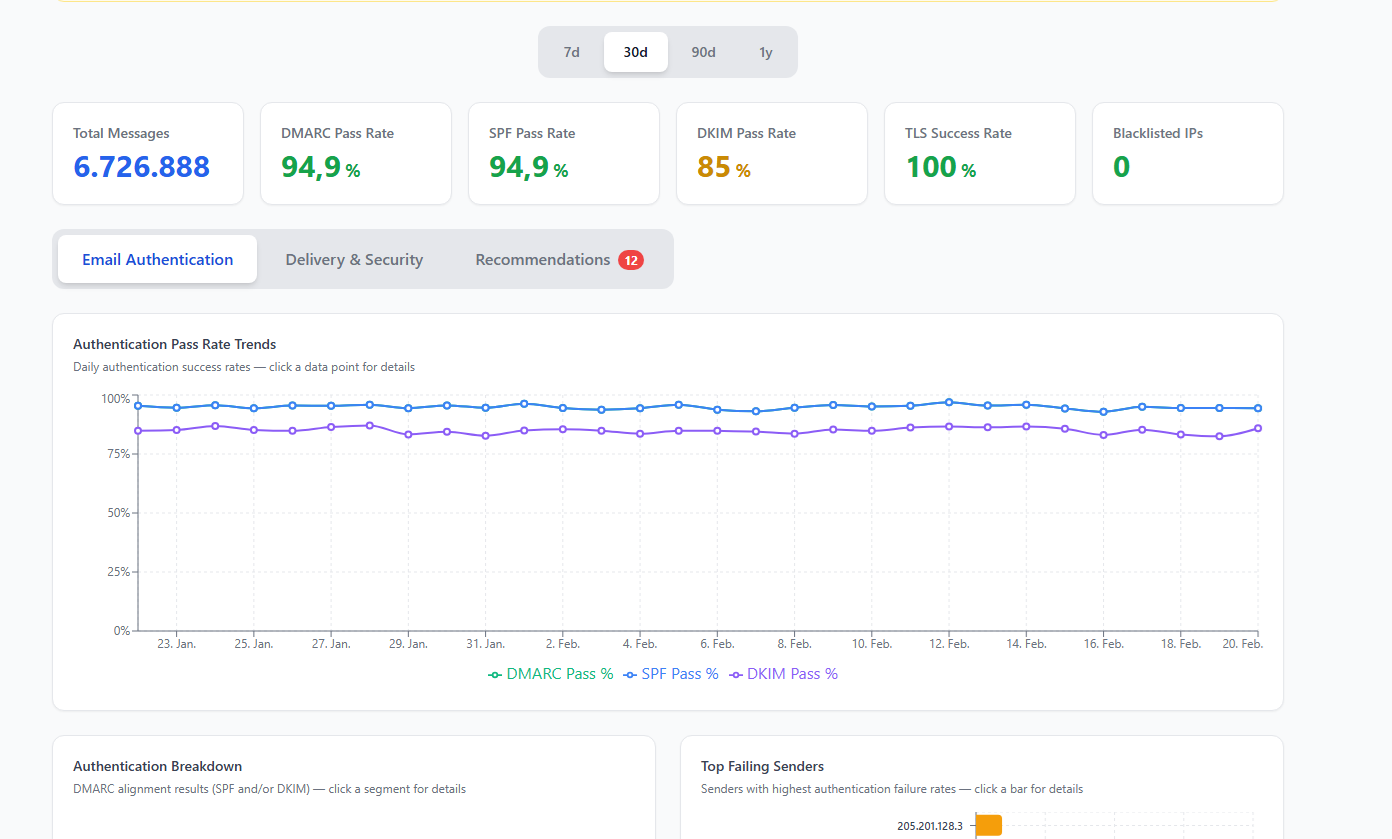This screenshot has width=1392, height=839.
Task: Select the SPF Pass Rate card
Action: click(x=563, y=153)
